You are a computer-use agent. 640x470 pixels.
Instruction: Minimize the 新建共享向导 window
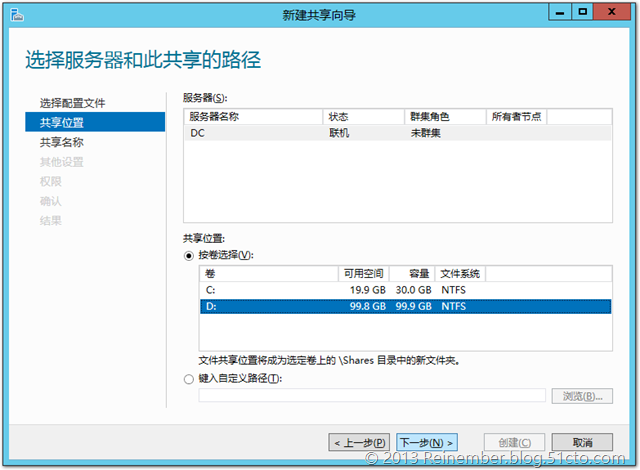pos(560,12)
